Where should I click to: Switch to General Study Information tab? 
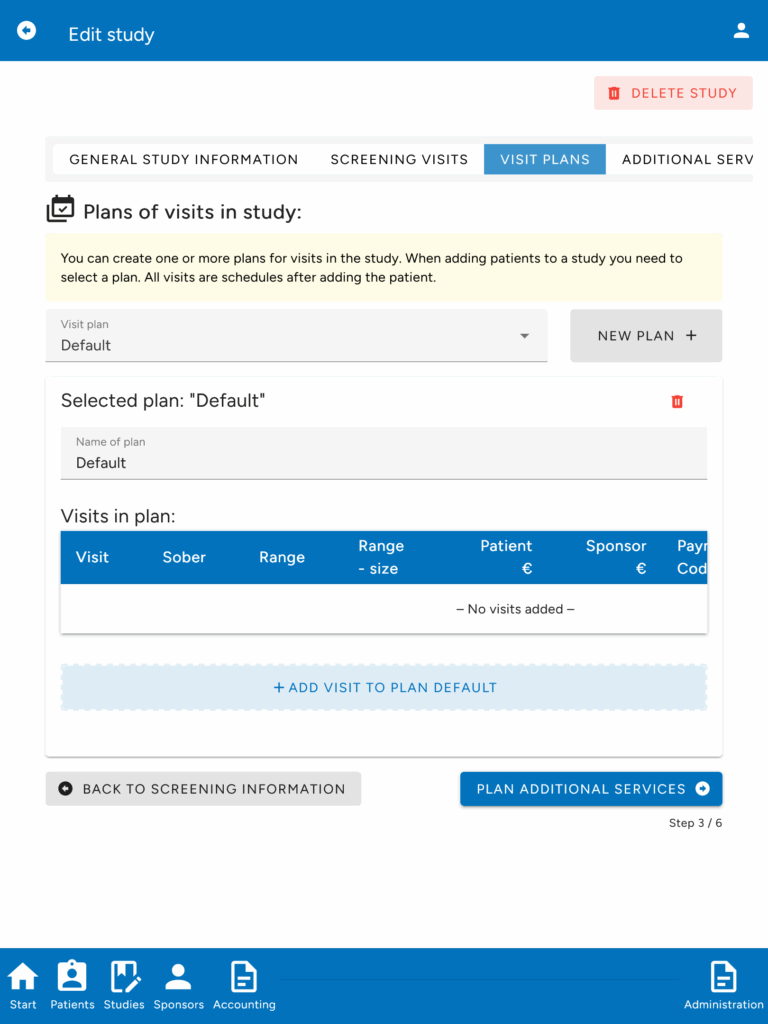[184, 159]
